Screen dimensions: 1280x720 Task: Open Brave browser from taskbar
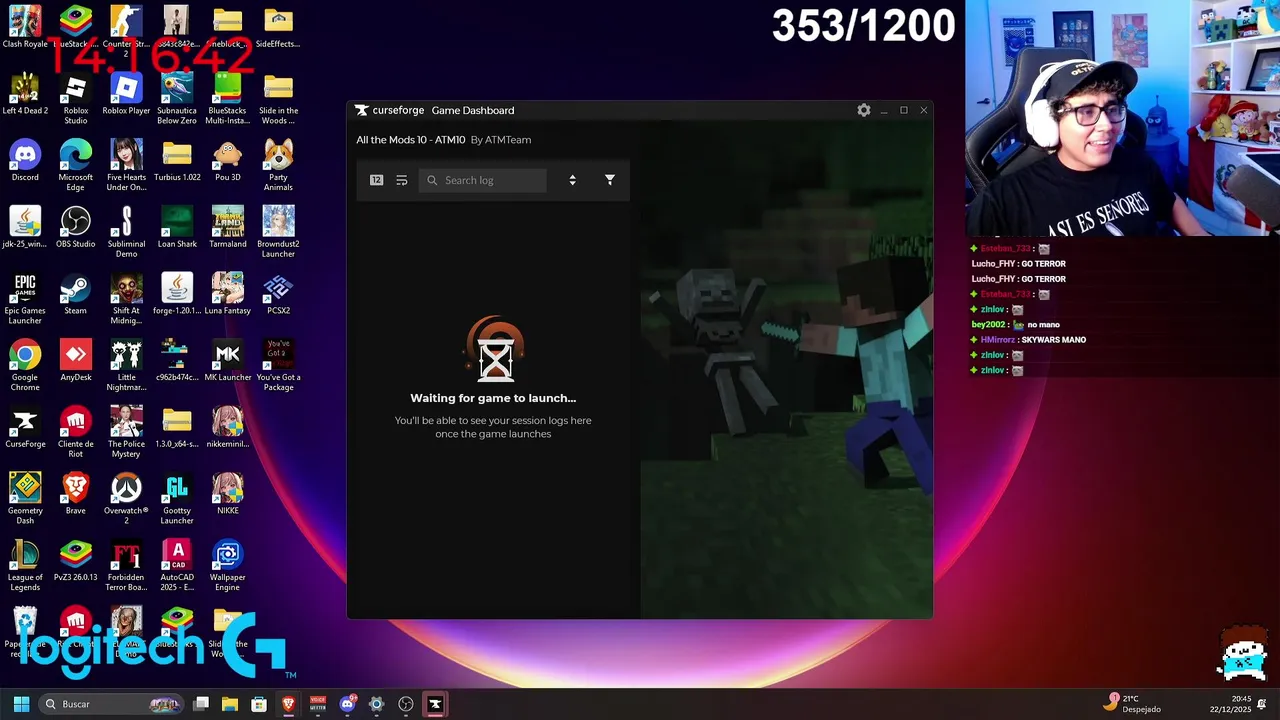(288, 704)
